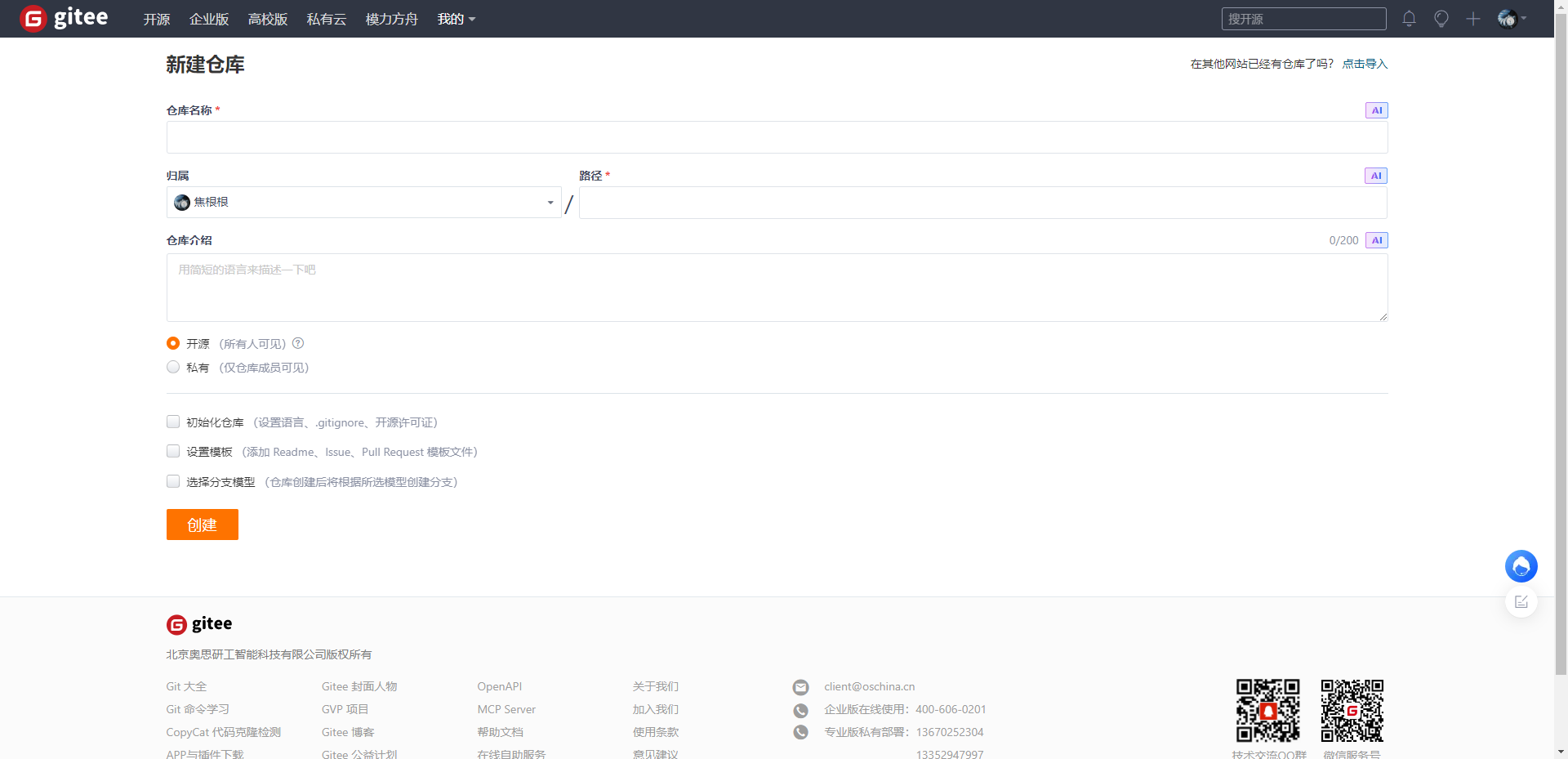Open the 使用条款 footer link
This screenshot has height=759, width=1568.
656,732
